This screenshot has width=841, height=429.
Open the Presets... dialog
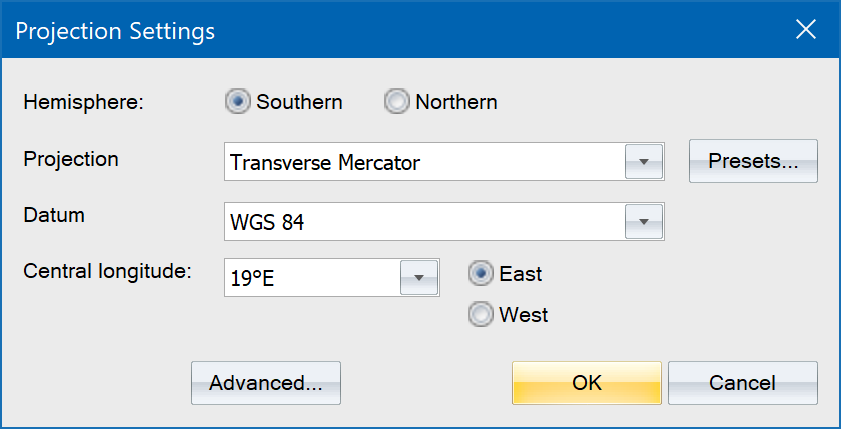pyautogui.click(x=753, y=162)
